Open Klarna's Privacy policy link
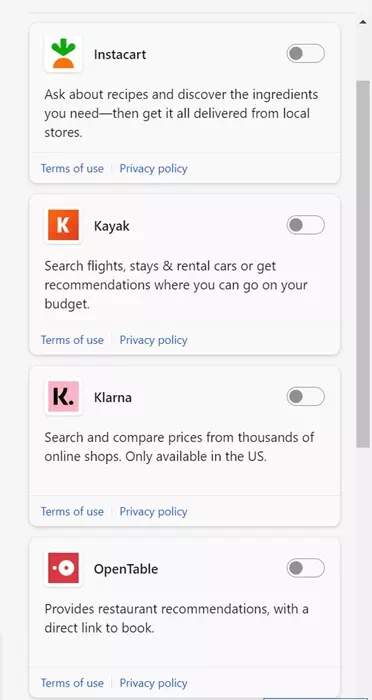This screenshot has height=700, width=372. point(153,512)
